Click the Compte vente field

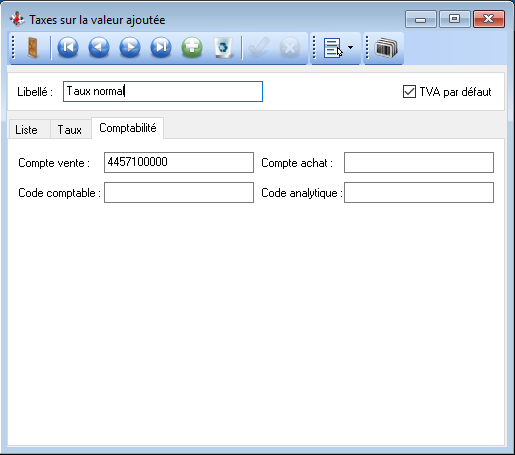point(179,162)
